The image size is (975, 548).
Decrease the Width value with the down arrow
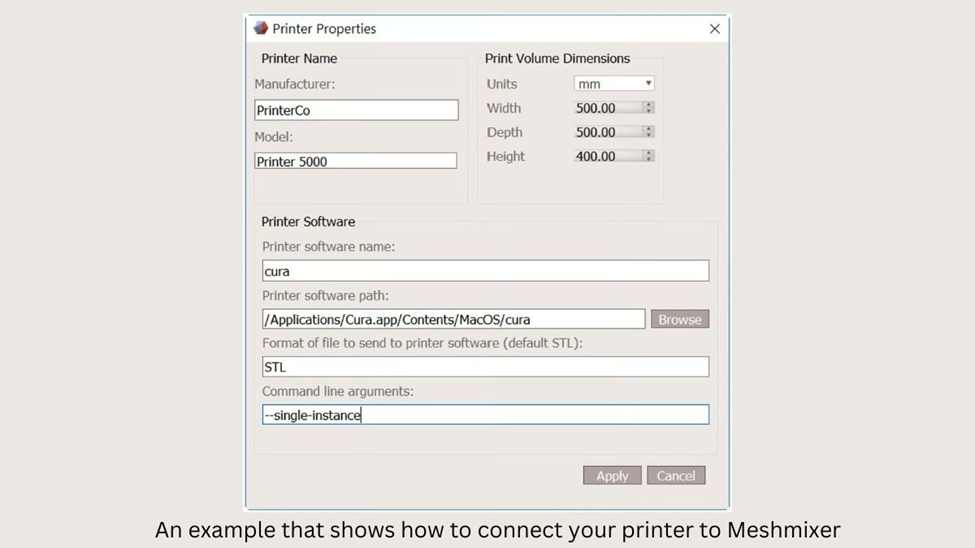pos(649,111)
